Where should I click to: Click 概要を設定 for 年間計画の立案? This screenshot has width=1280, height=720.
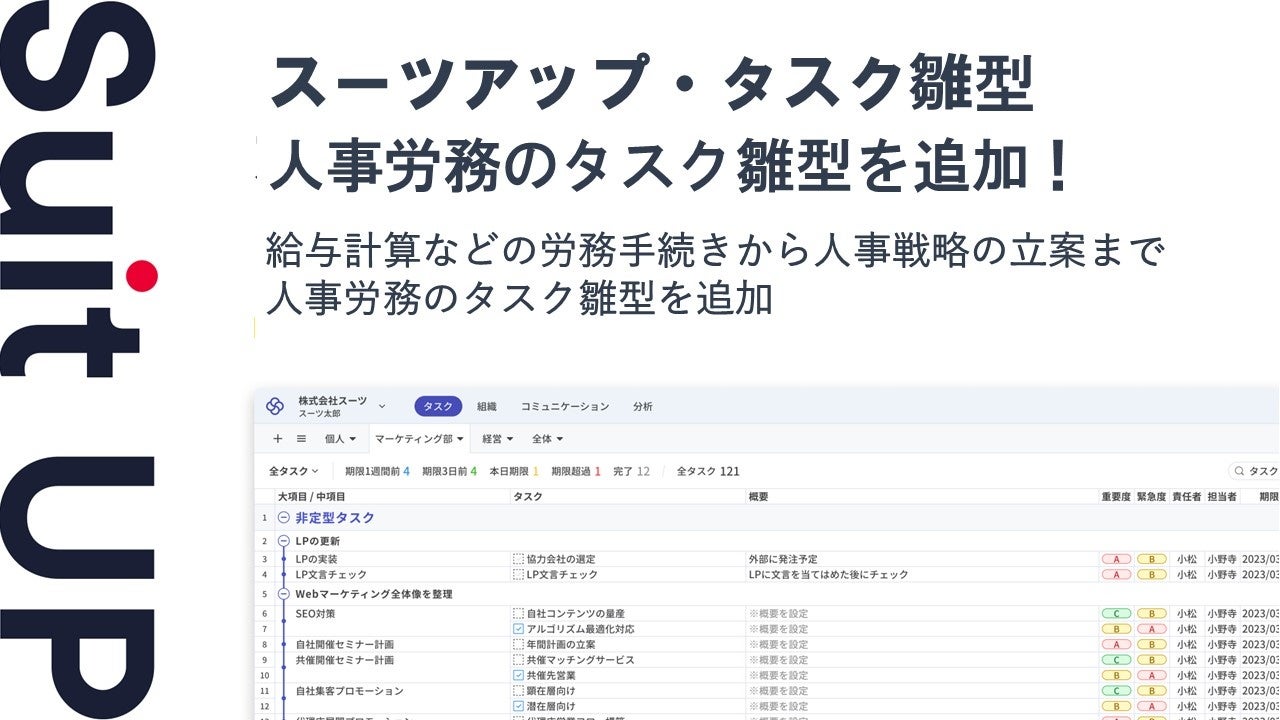[778, 645]
